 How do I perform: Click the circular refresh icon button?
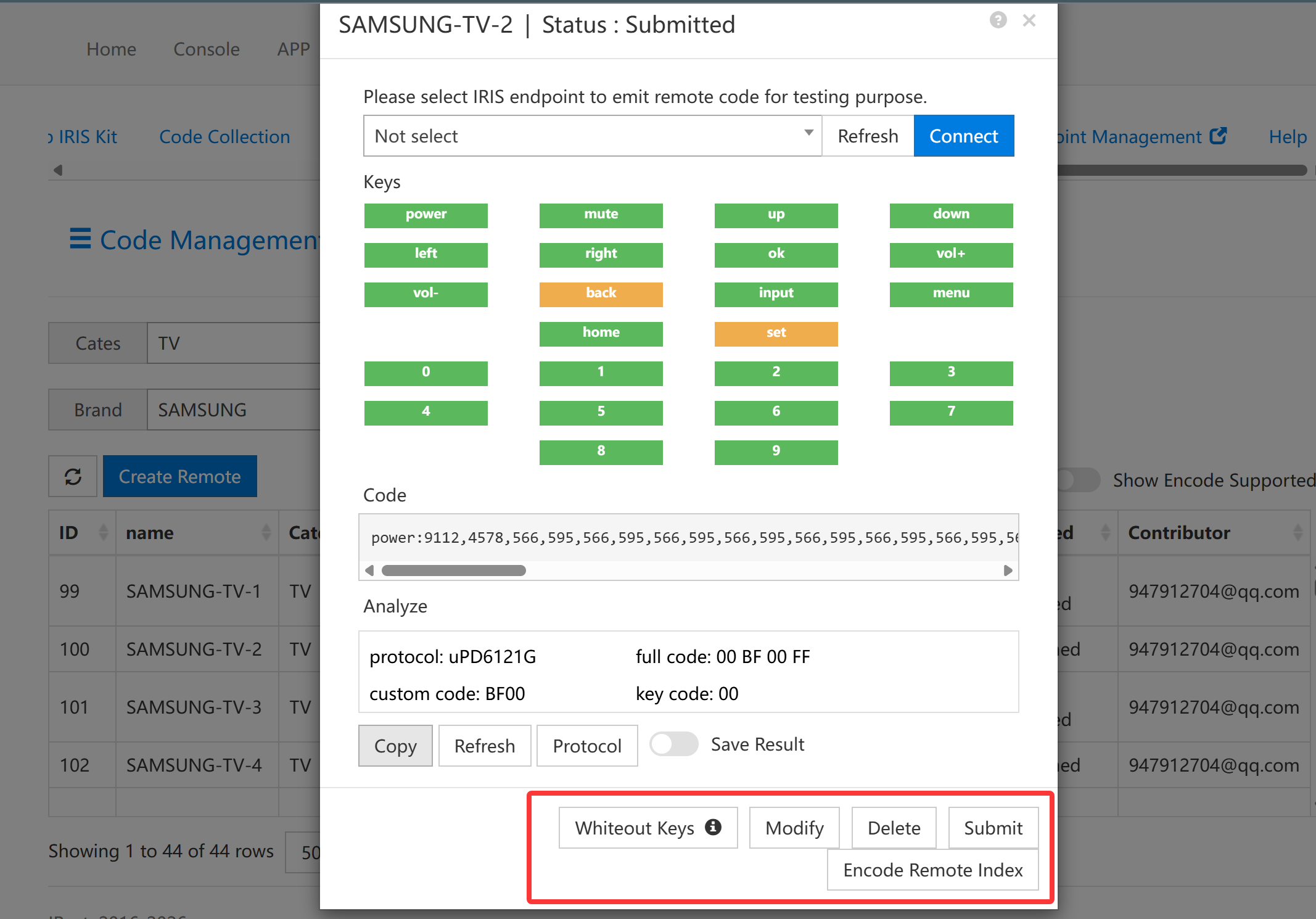73,476
